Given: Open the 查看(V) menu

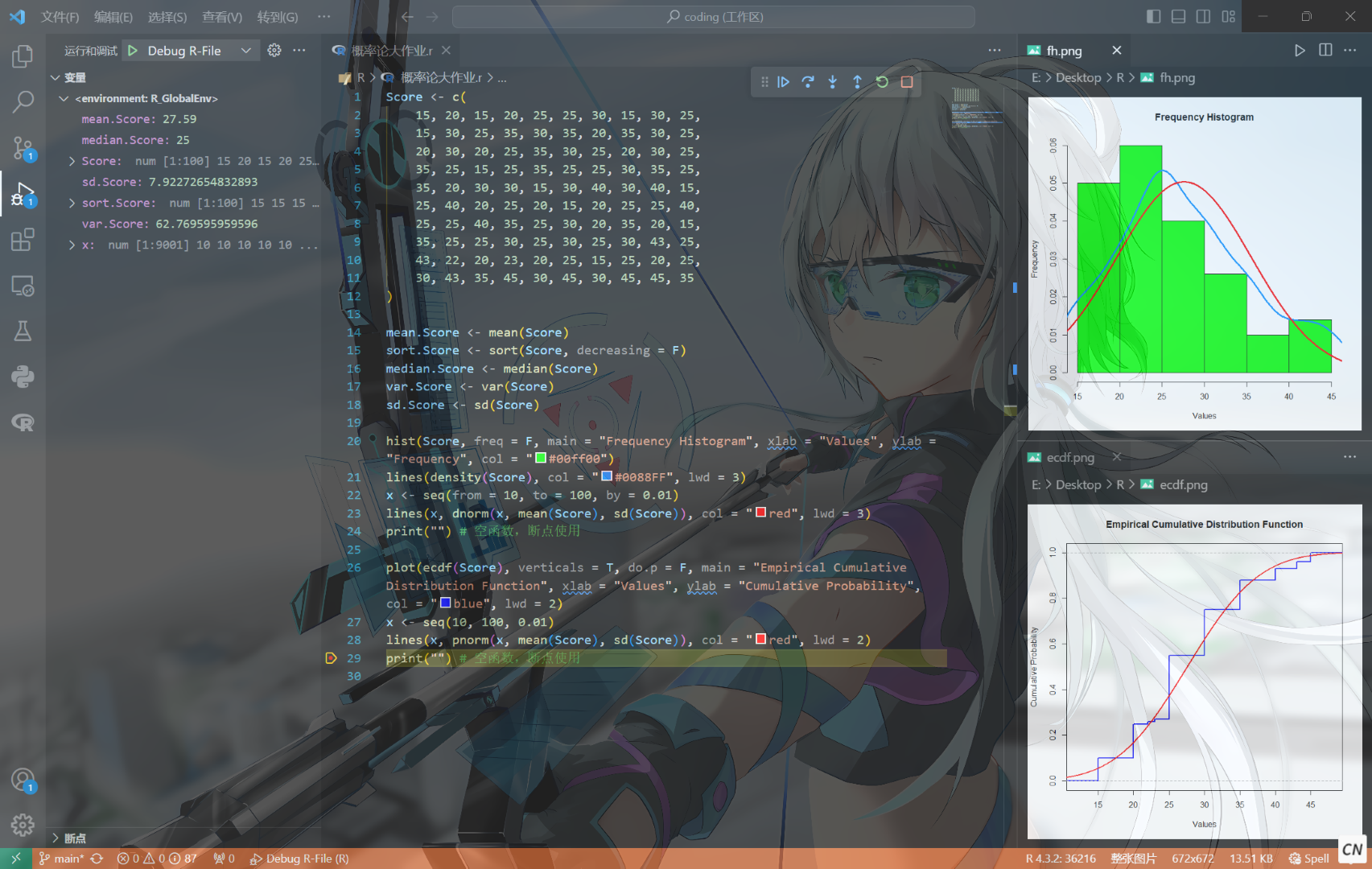Looking at the screenshot, I should [x=222, y=17].
